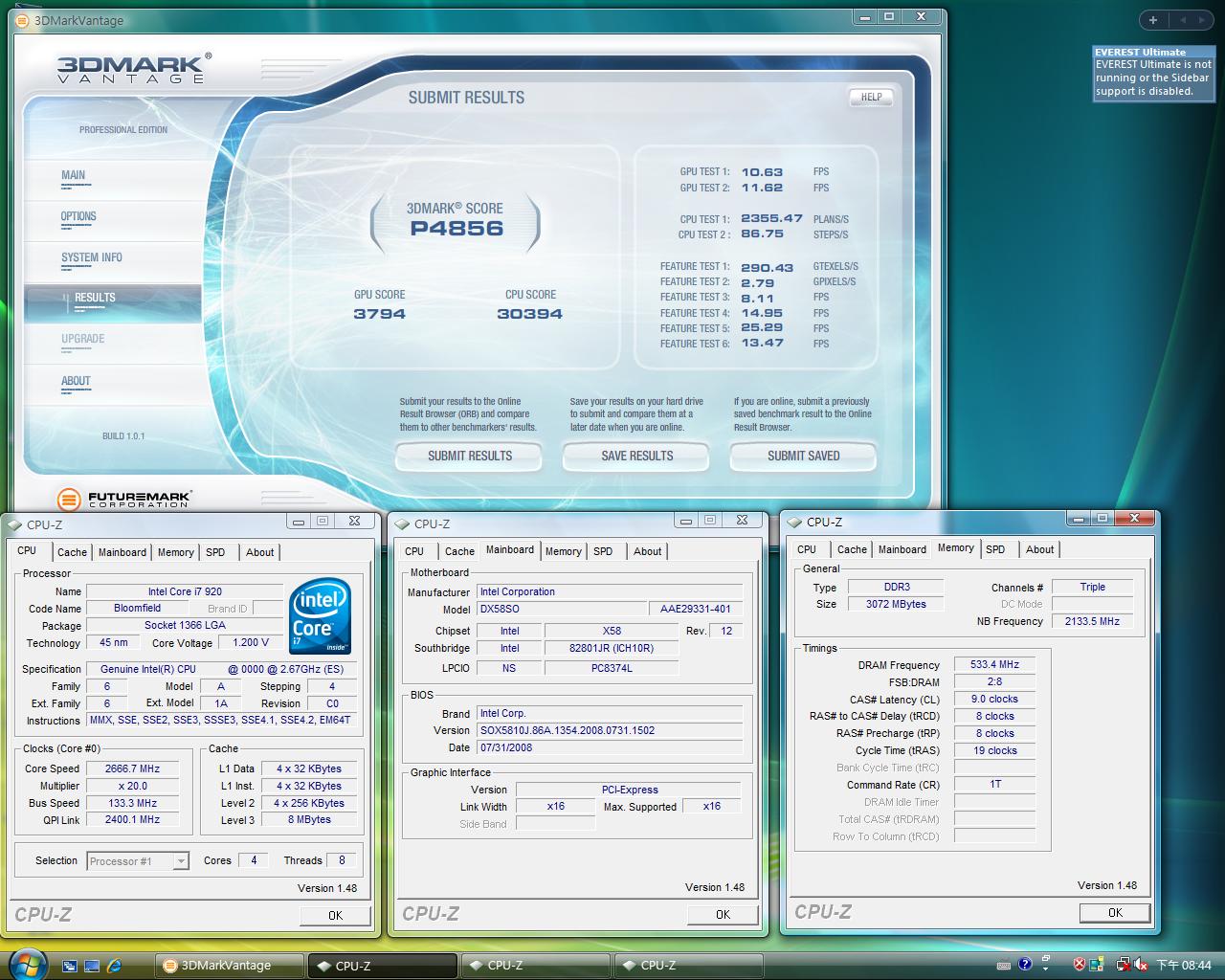
Task: Click the CAS# Latency 9.0 clocks field
Action: (994, 699)
